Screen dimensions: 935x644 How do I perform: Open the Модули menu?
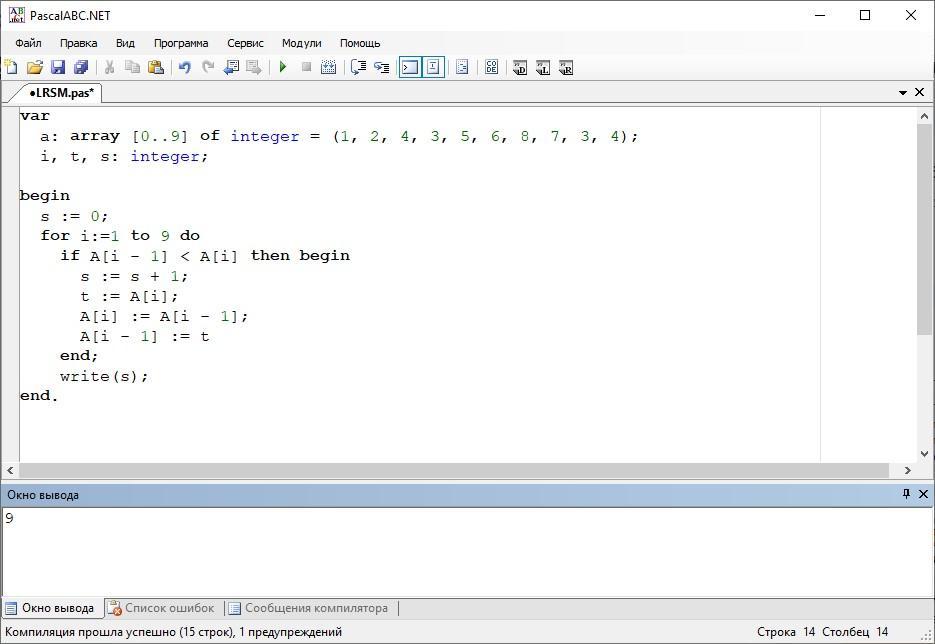[302, 43]
